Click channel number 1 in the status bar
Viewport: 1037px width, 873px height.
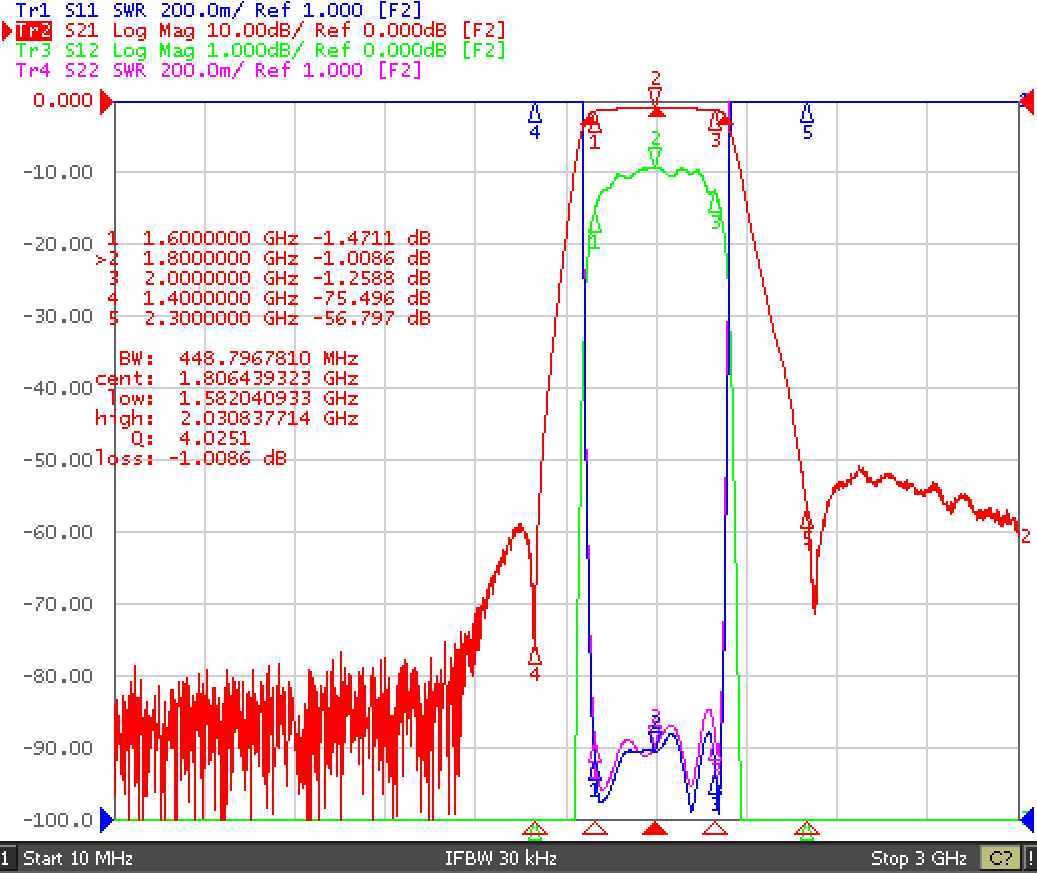point(5,858)
